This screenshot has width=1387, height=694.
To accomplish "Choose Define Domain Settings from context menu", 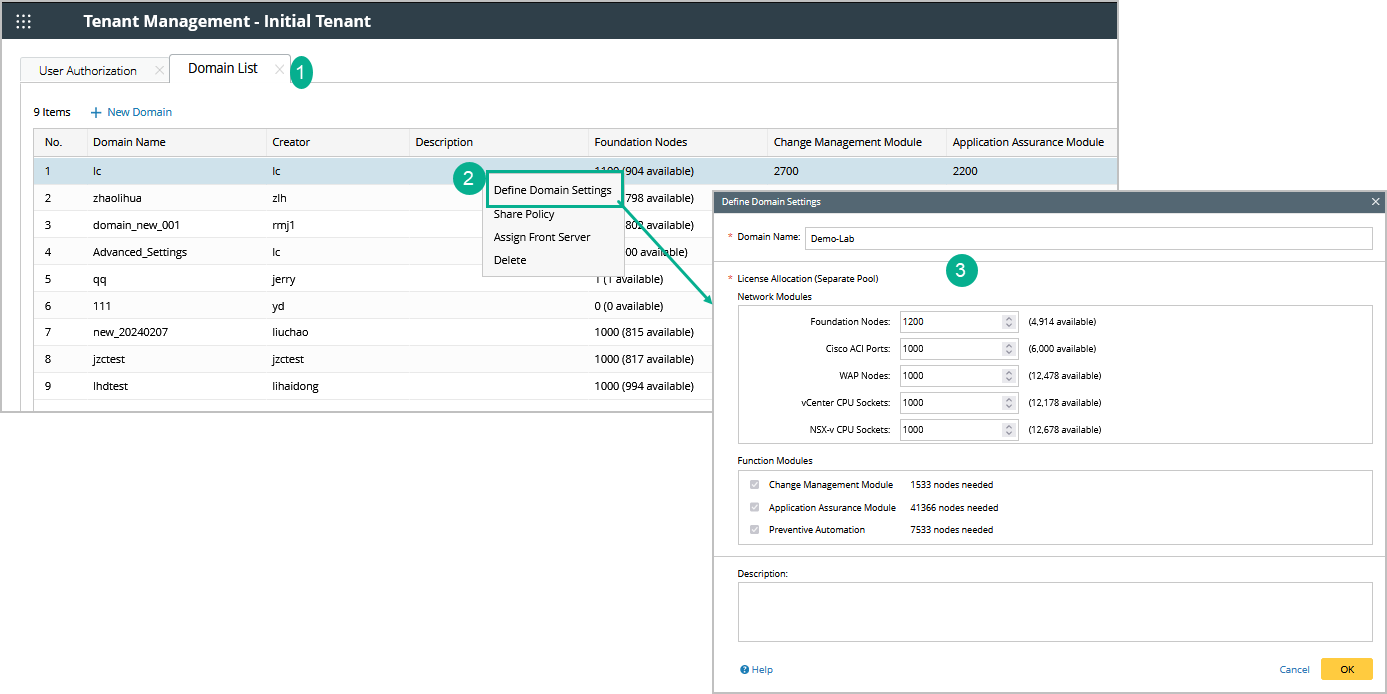I will point(552,190).
